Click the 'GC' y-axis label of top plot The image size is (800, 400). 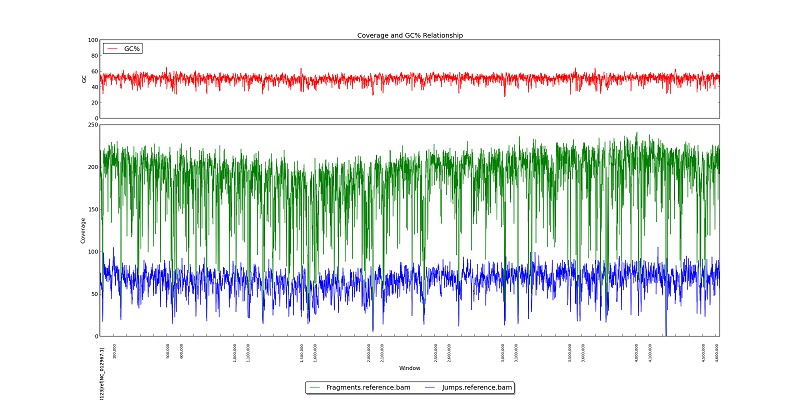[x=84, y=79]
